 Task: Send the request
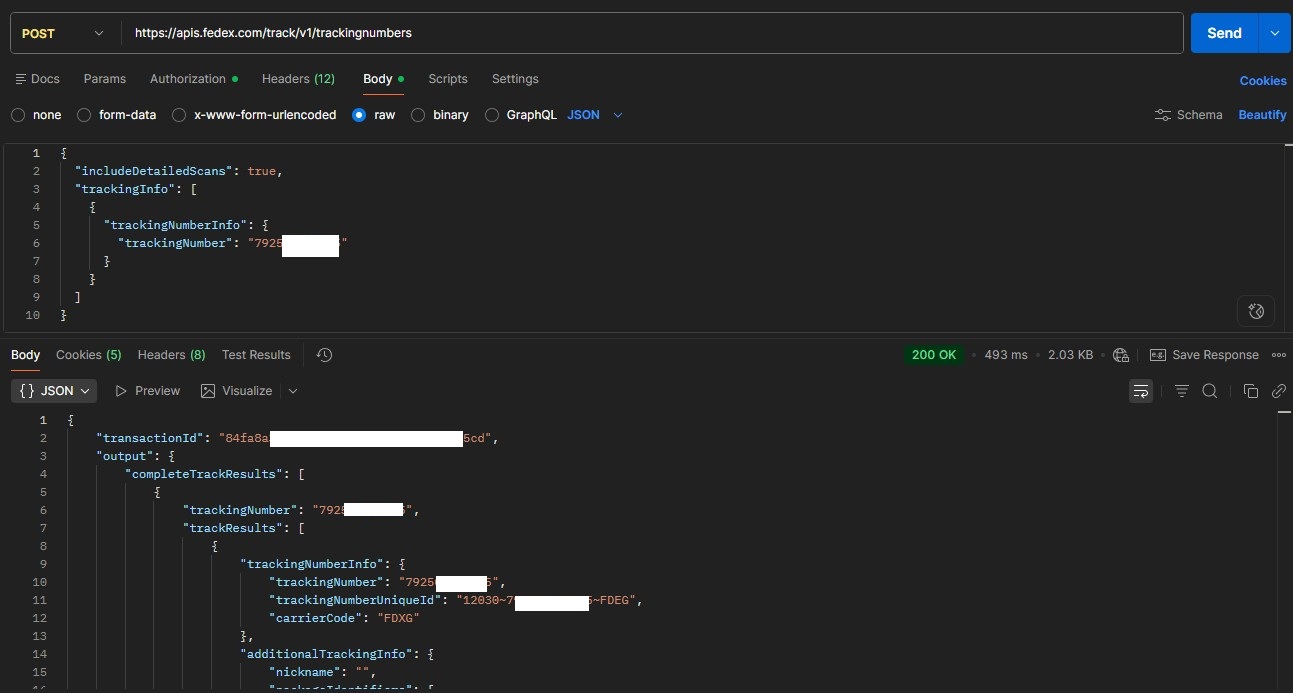[x=1224, y=33]
